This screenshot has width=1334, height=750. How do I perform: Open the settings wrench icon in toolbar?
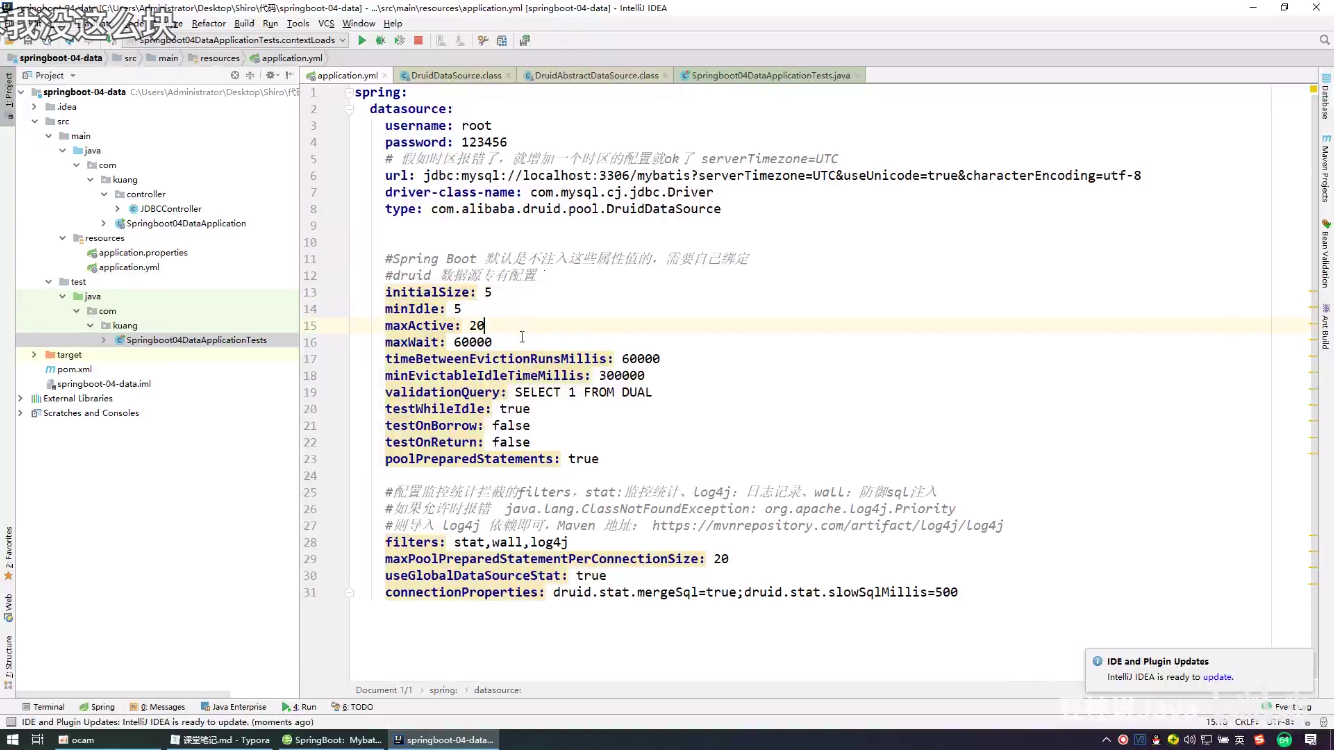(483, 40)
